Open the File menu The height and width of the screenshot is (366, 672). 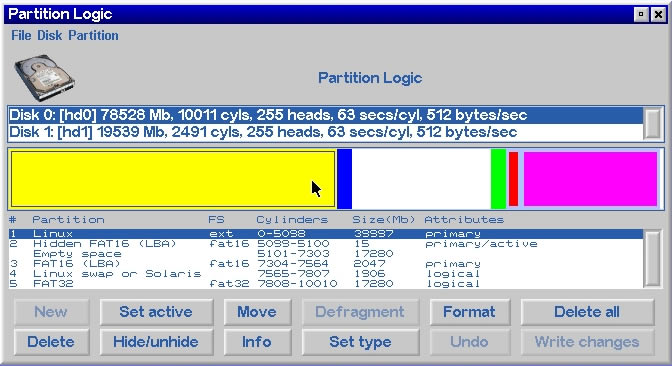pos(21,36)
